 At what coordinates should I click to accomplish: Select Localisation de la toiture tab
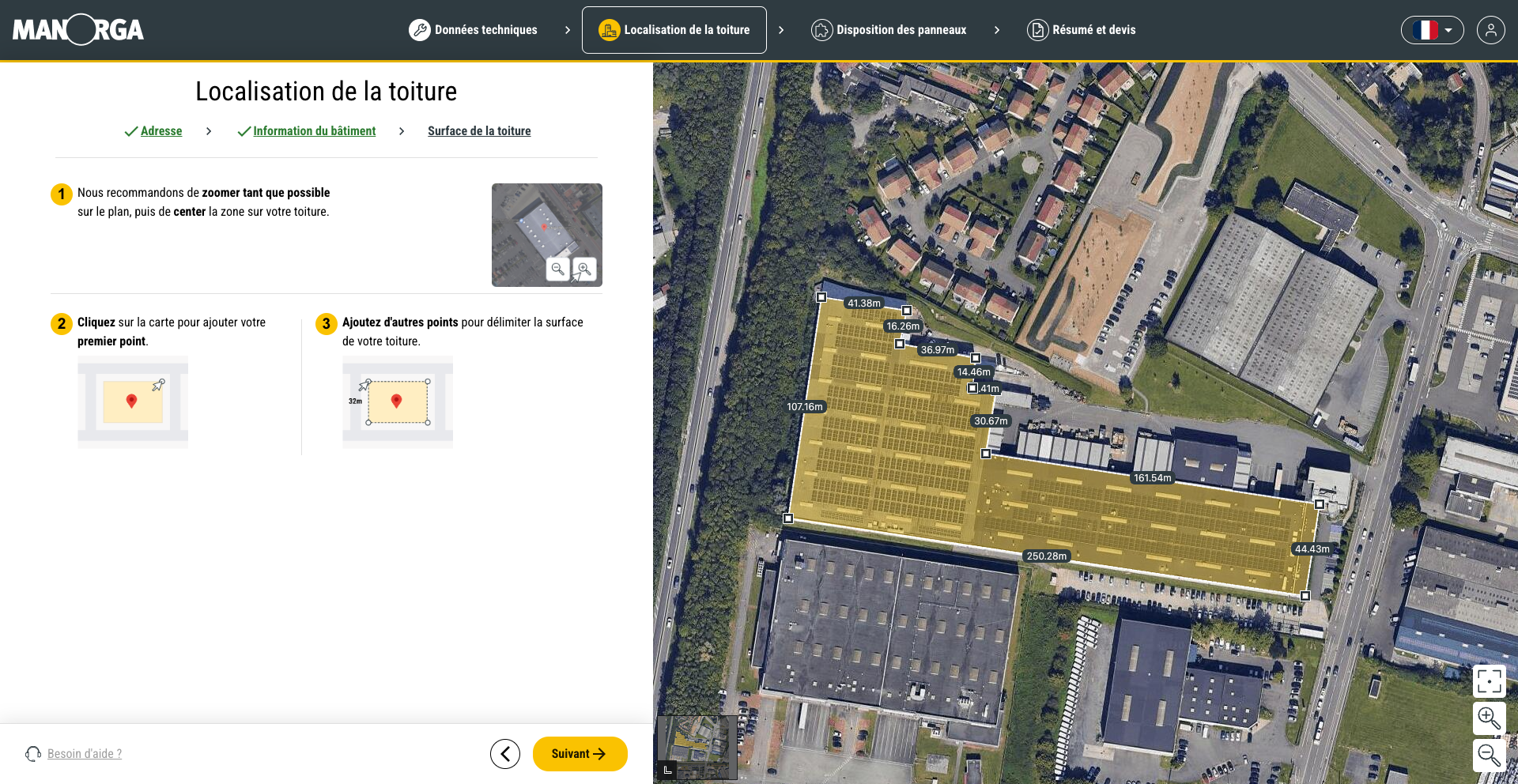pyautogui.click(x=674, y=30)
